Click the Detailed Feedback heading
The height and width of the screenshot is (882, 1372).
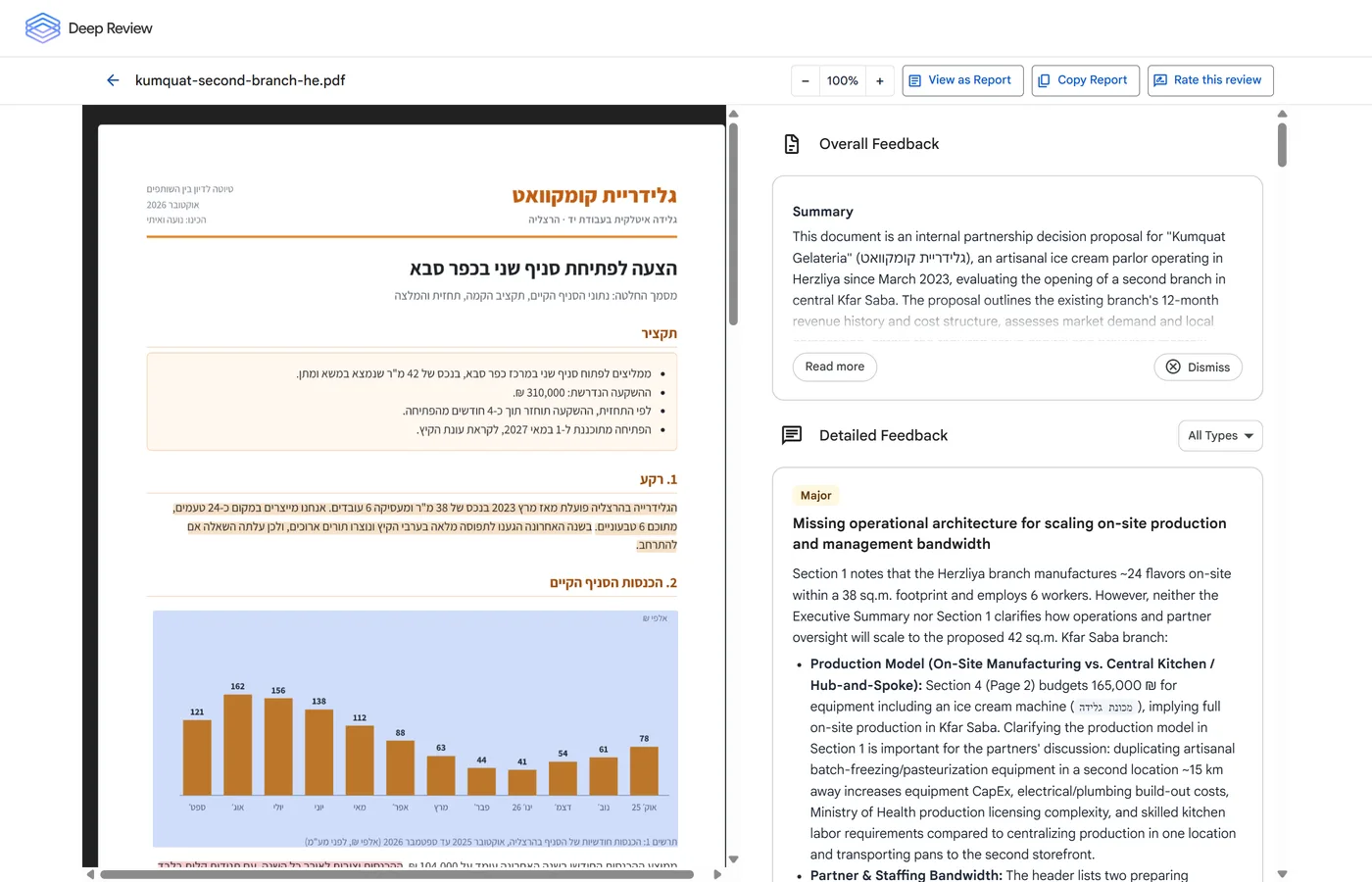883,435
